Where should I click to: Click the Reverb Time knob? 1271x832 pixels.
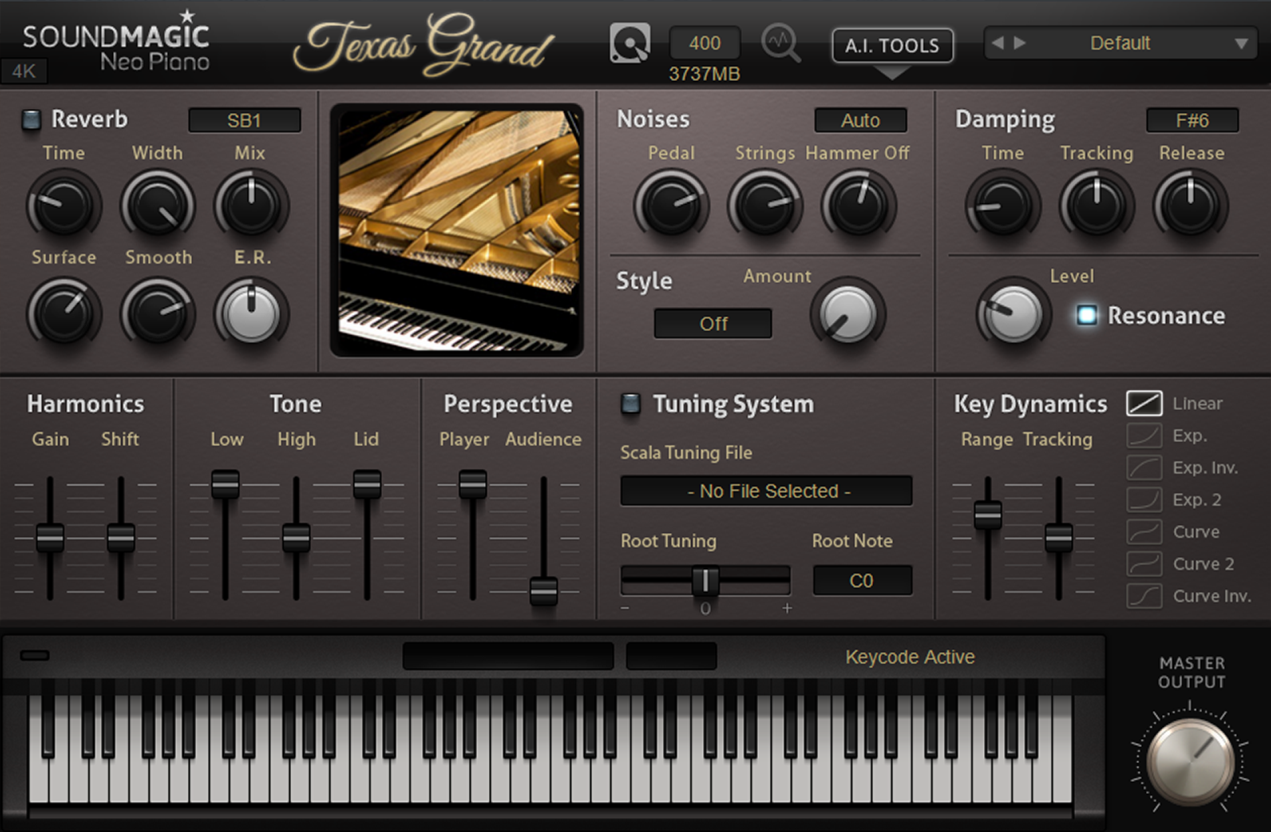(64, 205)
